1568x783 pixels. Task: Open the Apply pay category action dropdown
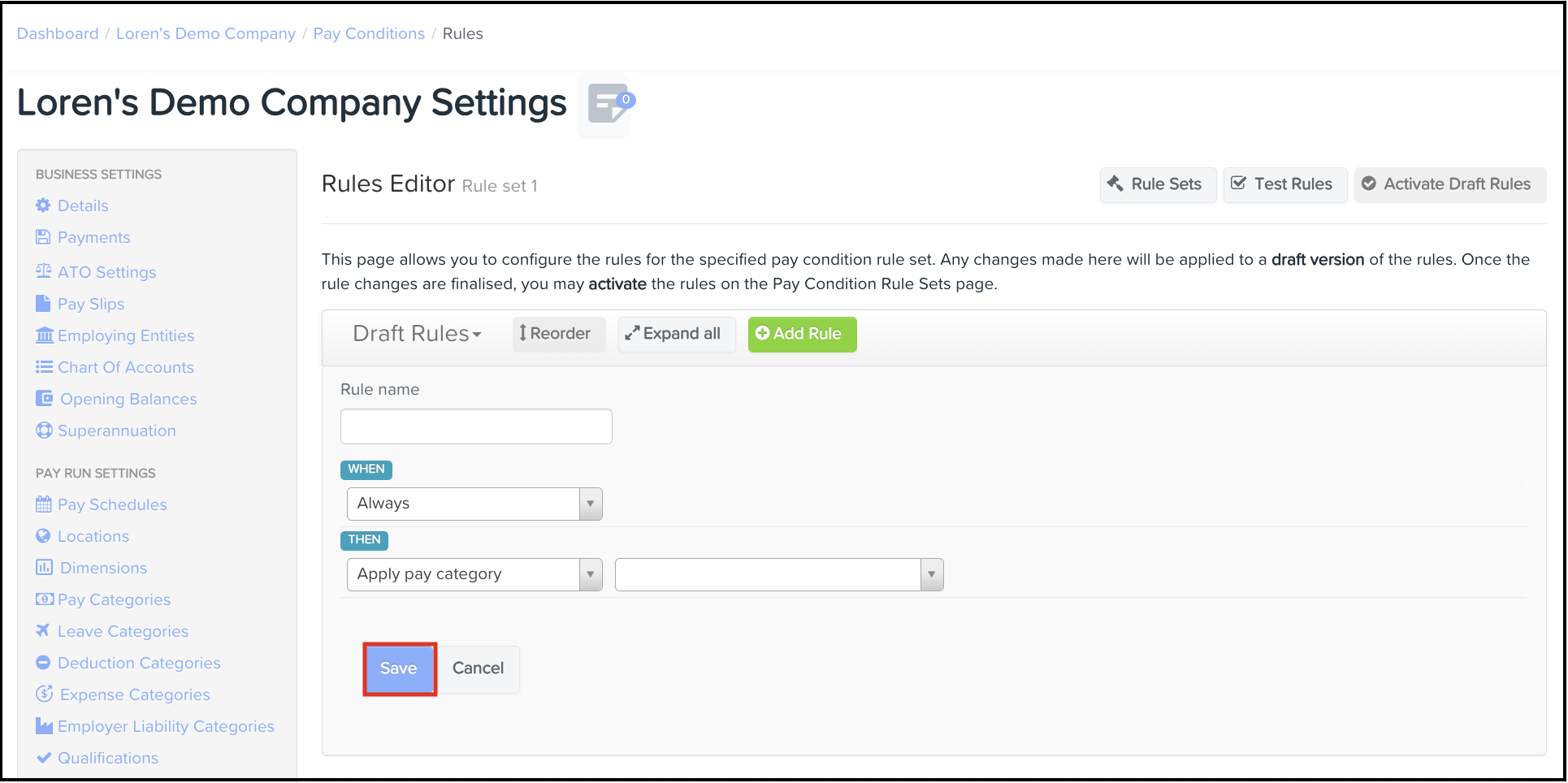coord(474,574)
